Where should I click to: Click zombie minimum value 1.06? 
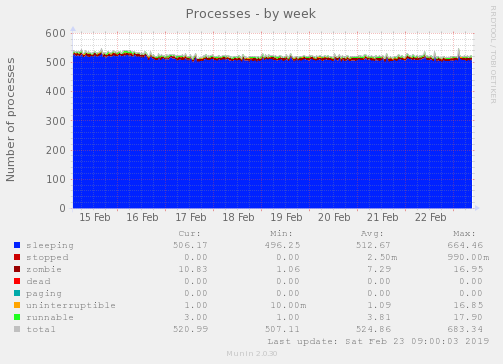[288, 269]
